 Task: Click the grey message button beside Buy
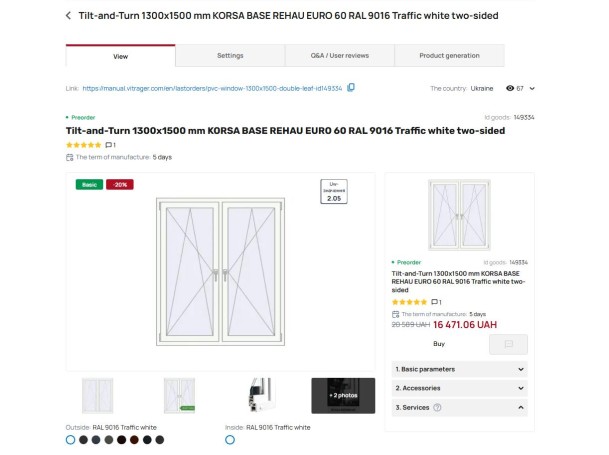click(x=508, y=344)
